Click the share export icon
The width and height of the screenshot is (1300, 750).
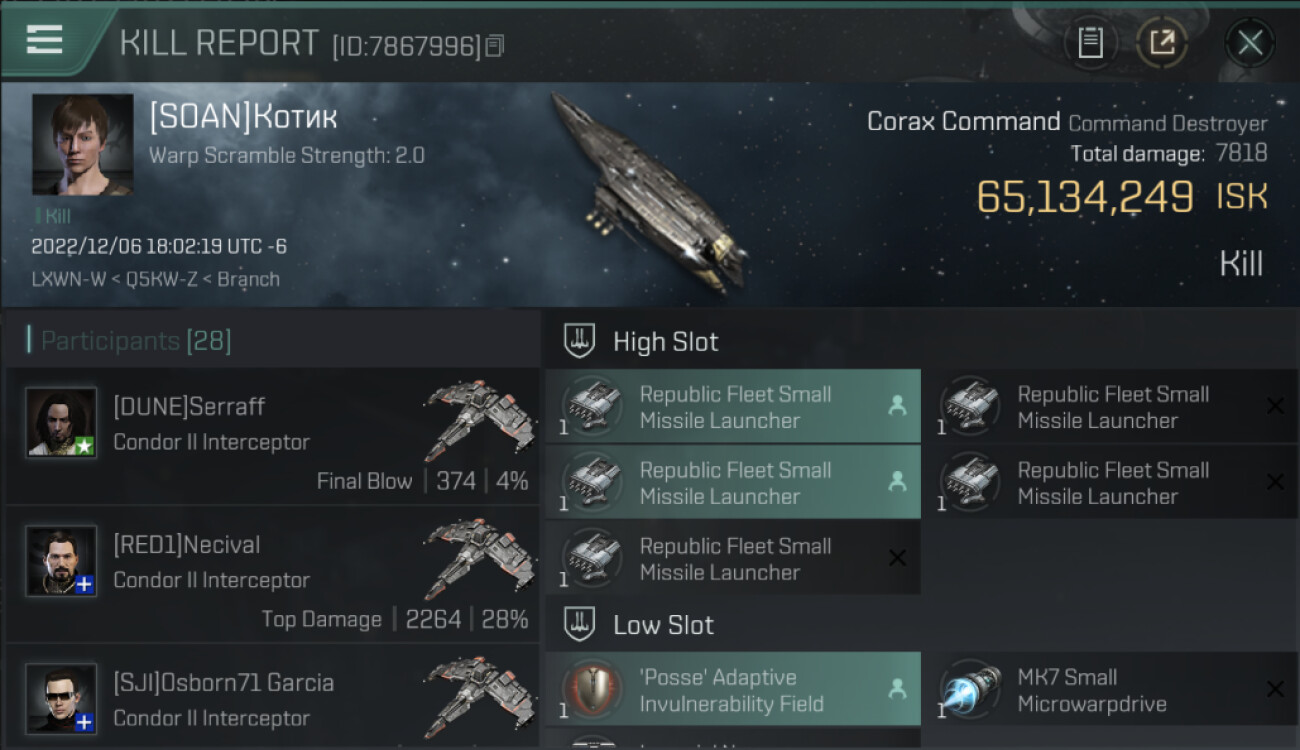pos(1161,43)
